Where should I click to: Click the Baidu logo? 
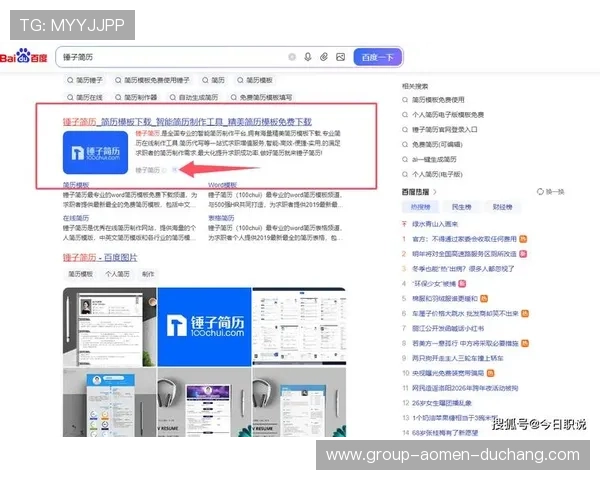[x=24, y=57]
